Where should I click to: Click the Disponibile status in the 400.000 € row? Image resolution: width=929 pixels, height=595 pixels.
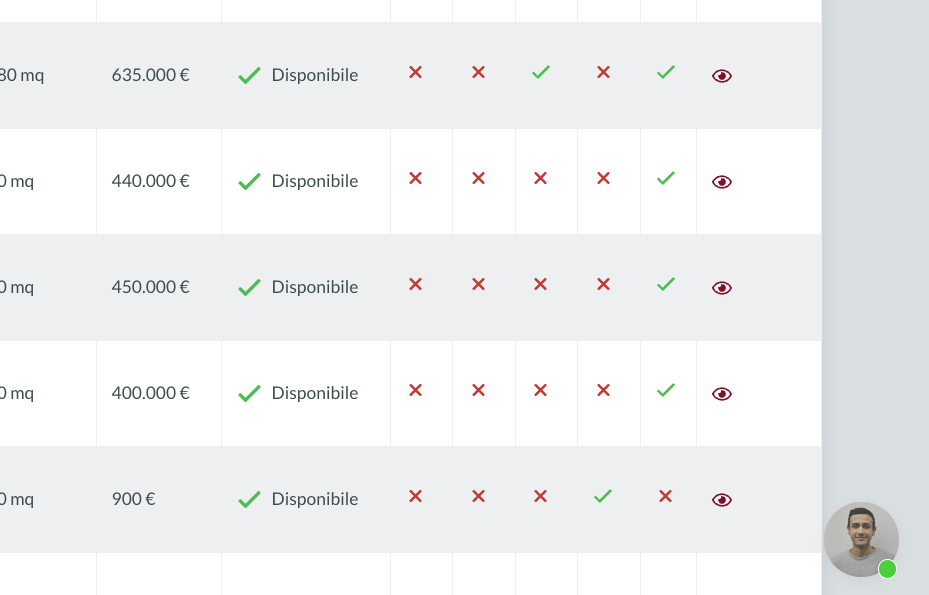click(315, 394)
